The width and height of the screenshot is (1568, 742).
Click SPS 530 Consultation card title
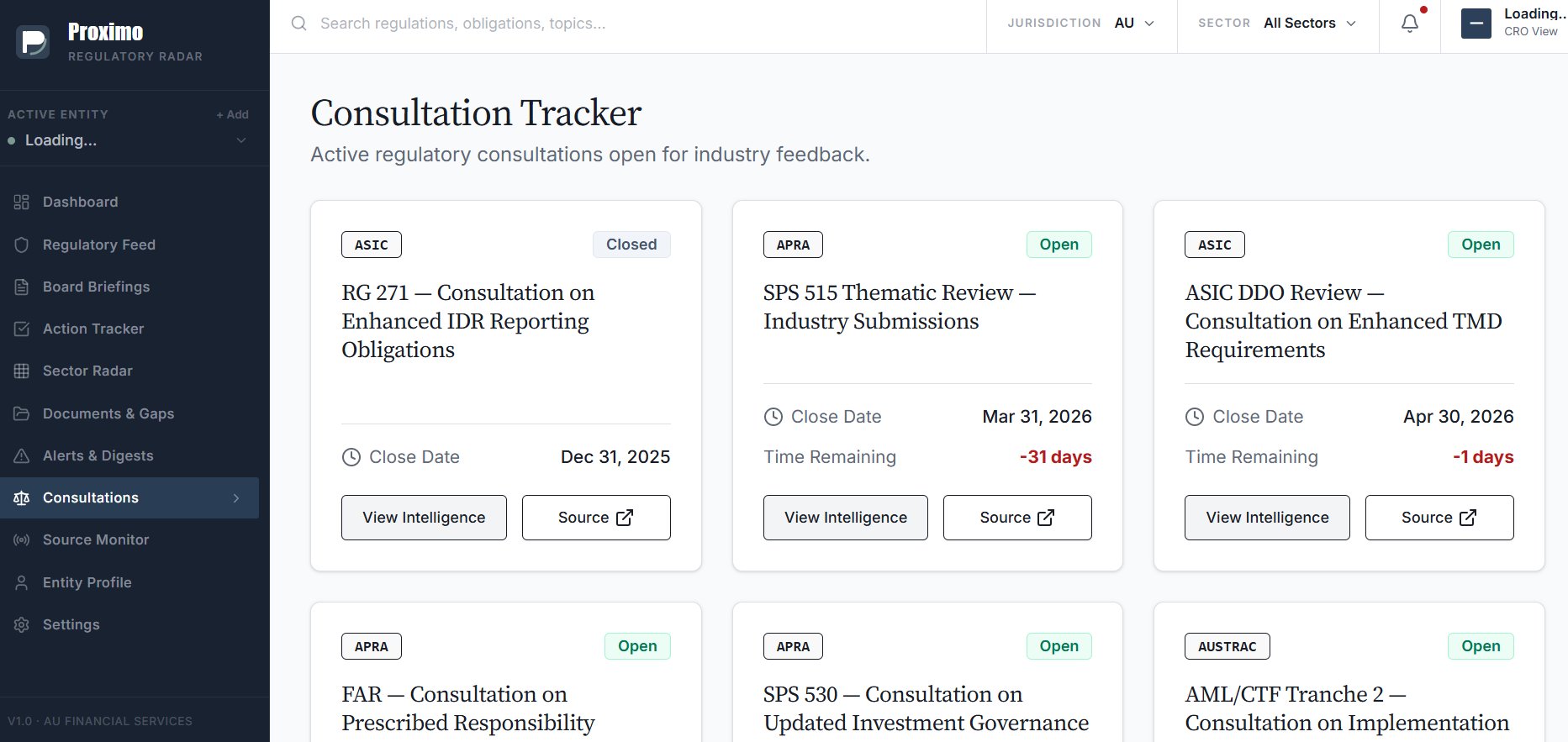926,708
